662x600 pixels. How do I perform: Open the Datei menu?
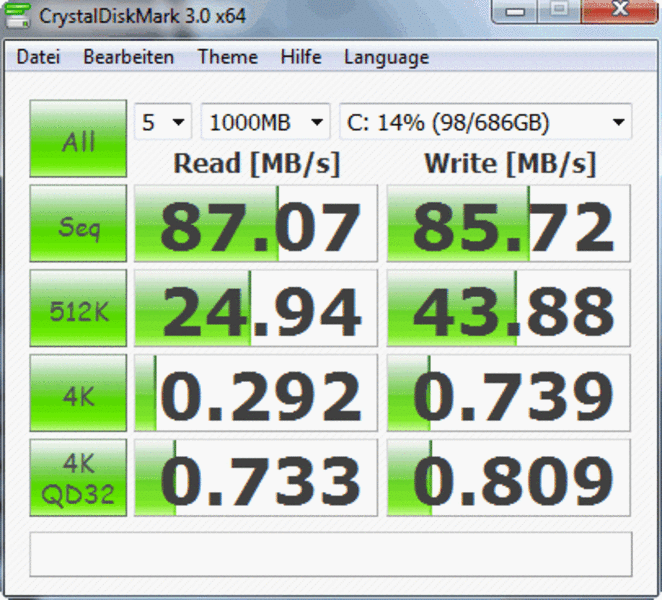coord(38,57)
